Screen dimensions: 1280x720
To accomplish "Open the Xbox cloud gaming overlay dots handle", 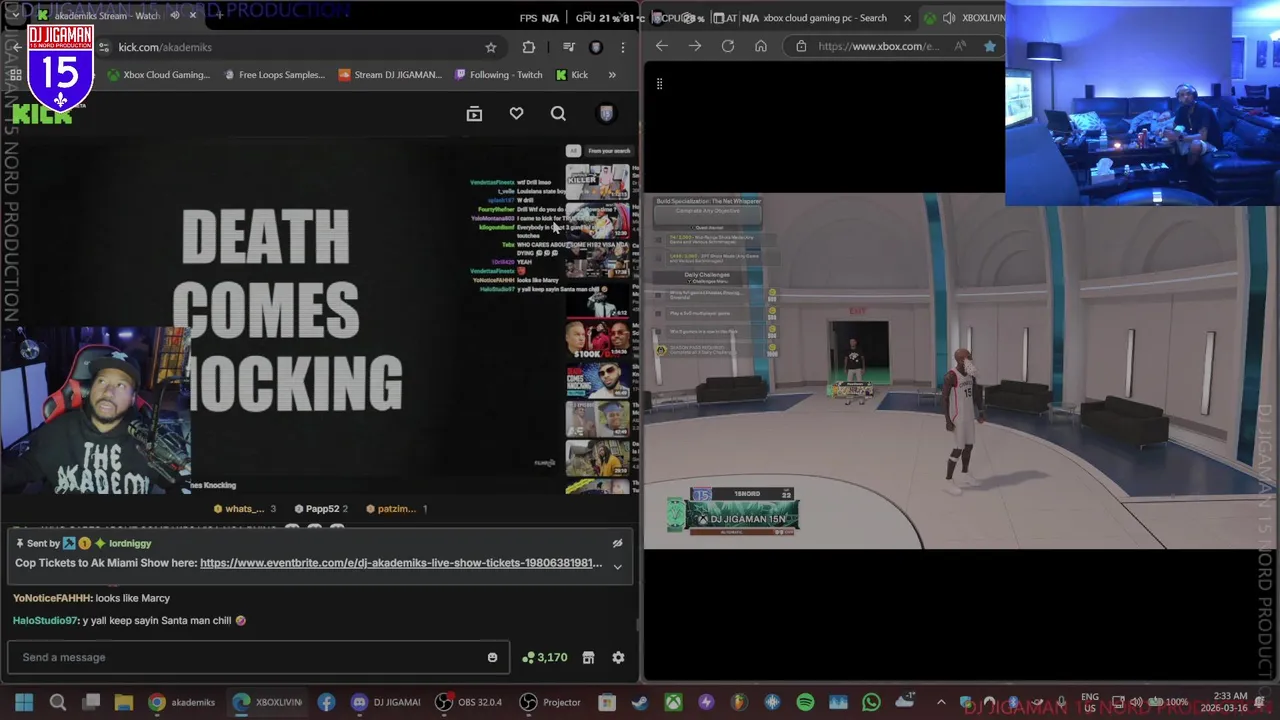I will tap(659, 84).
